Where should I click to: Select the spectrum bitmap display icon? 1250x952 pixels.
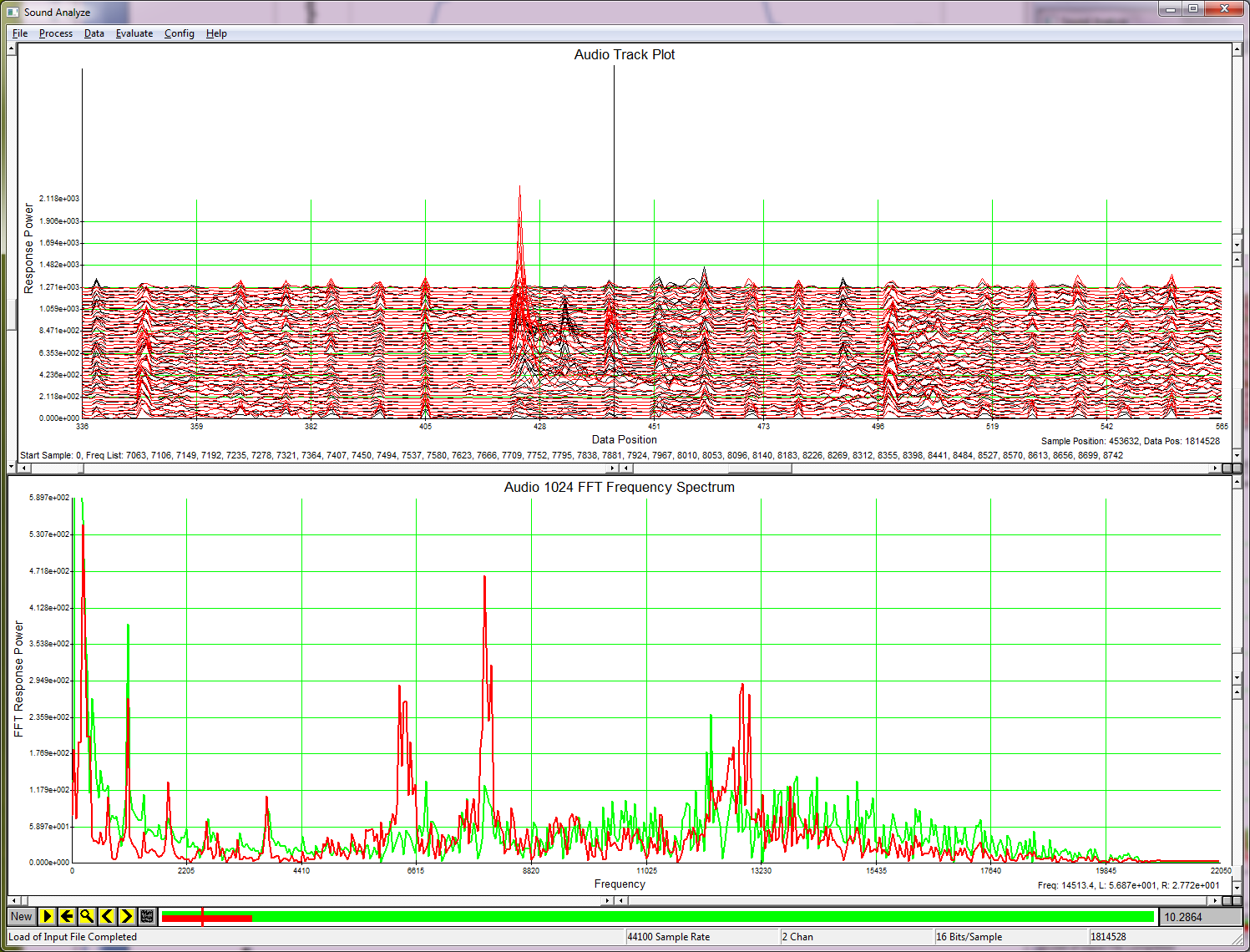tap(146, 916)
